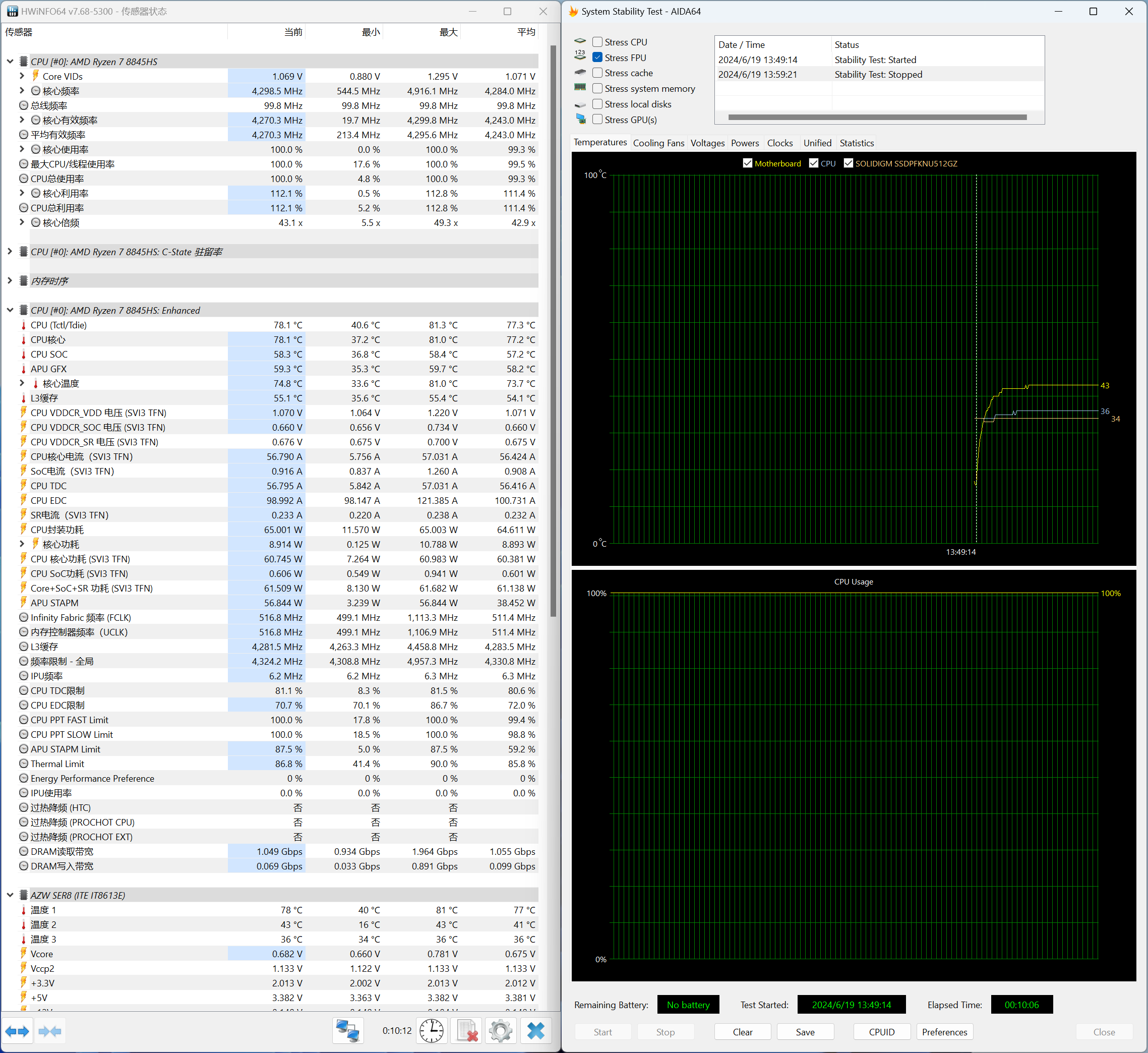Screen dimensions: 1148x1053
Task: Click the Thermal Limit circle icon
Action: 23,764
